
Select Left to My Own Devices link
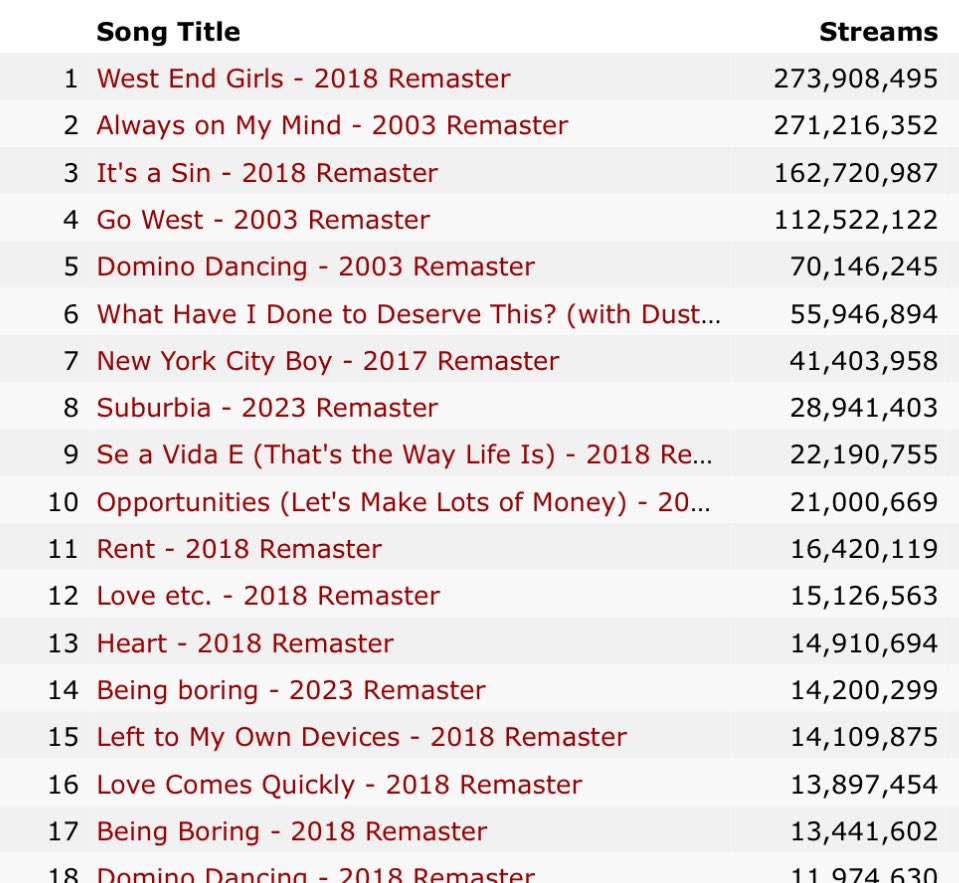click(361, 737)
